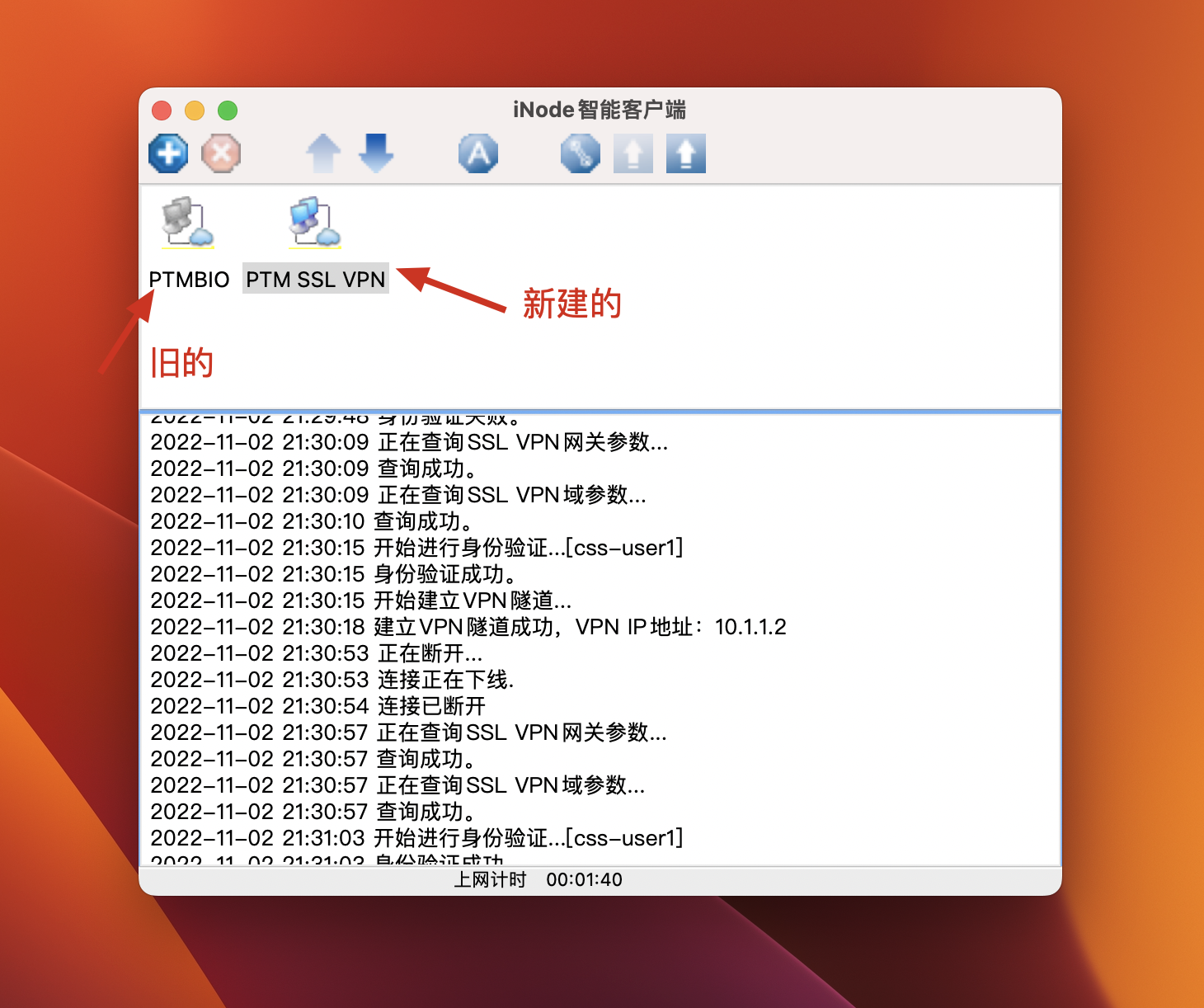Click log line 21:30:09 正在查询SSL VPN域参数
This screenshot has width=1204, height=1008.
click(398, 495)
